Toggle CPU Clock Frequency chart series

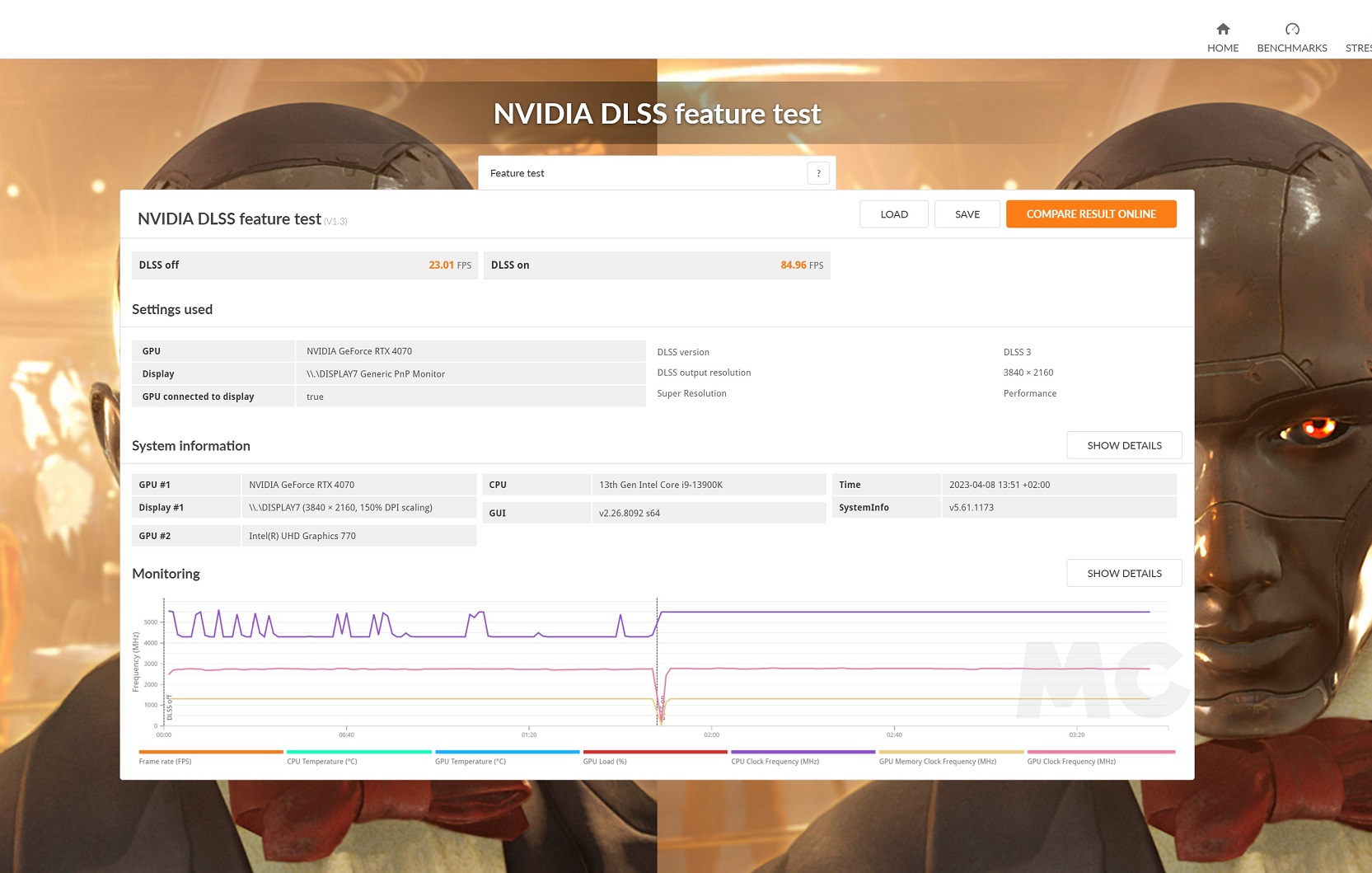pos(775,761)
